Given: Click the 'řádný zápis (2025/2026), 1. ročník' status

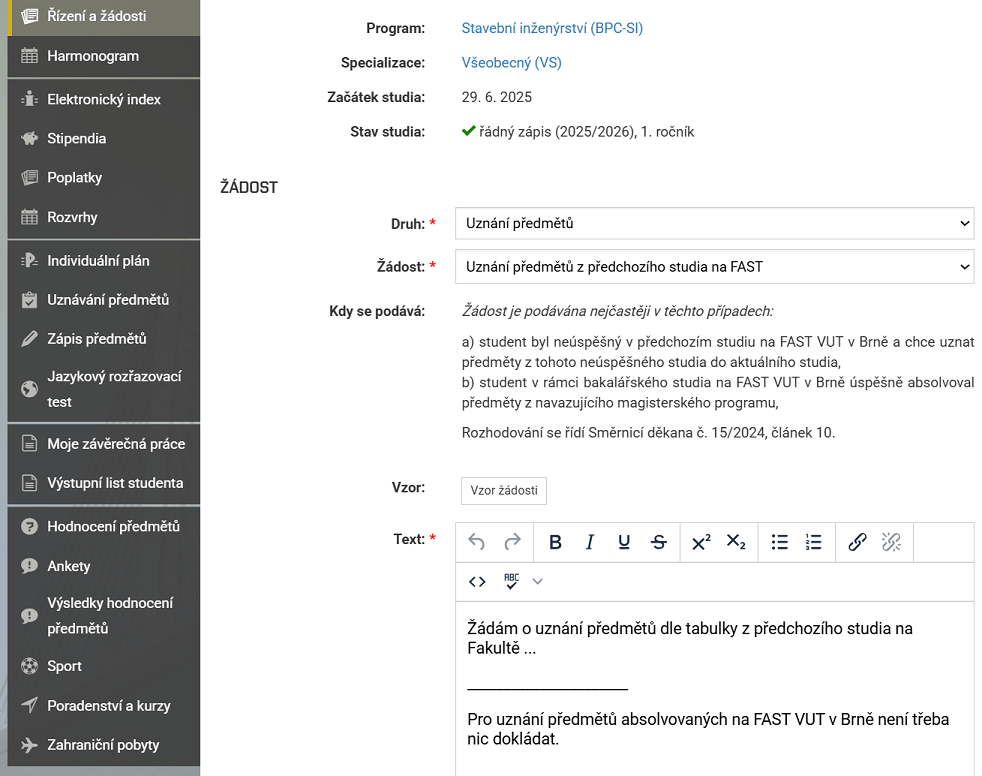Looking at the screenshot, I should click(x=587, y=132).
